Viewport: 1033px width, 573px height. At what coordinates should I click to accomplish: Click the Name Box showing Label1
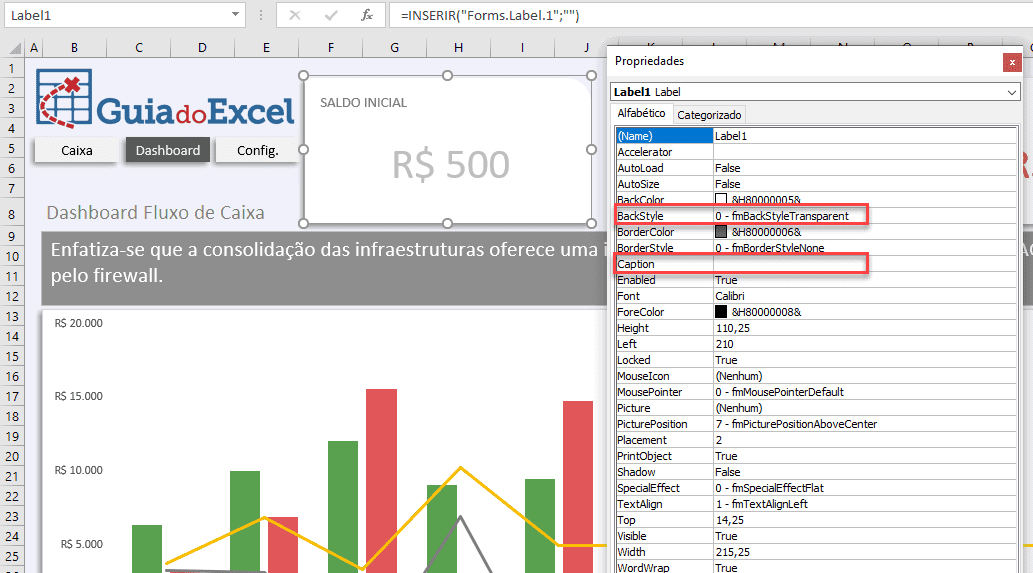(119, 15)
